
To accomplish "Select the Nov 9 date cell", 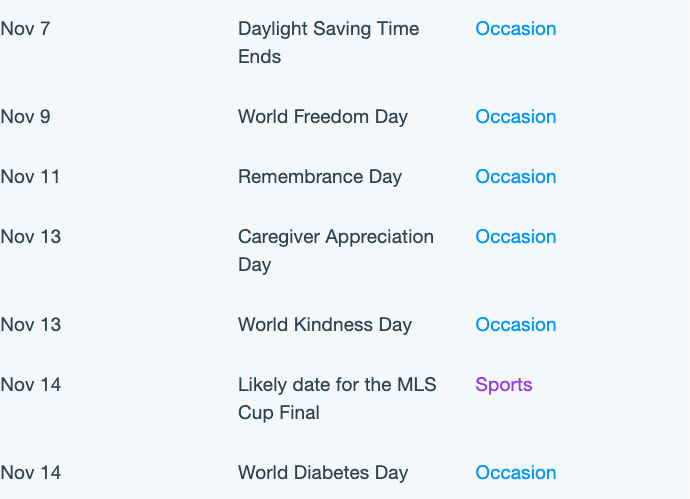I will [26, 117].
